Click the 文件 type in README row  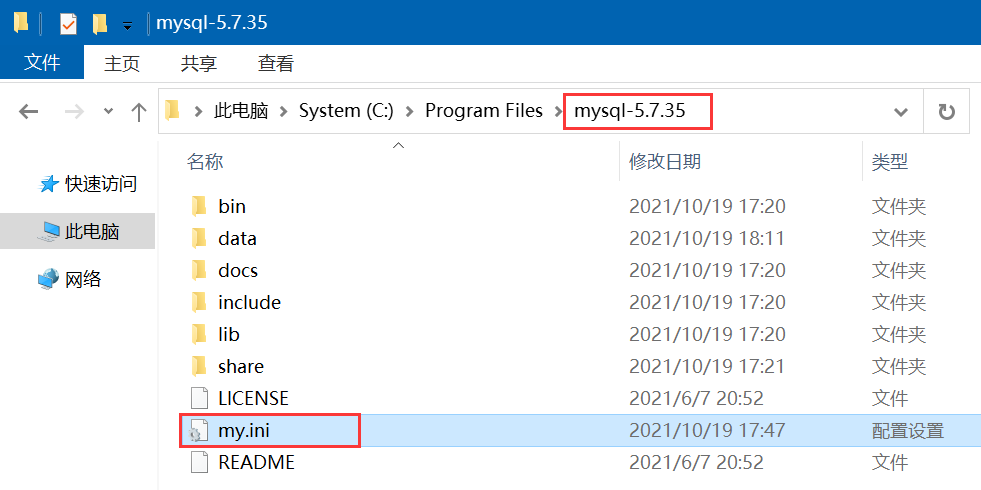(890, 462)
